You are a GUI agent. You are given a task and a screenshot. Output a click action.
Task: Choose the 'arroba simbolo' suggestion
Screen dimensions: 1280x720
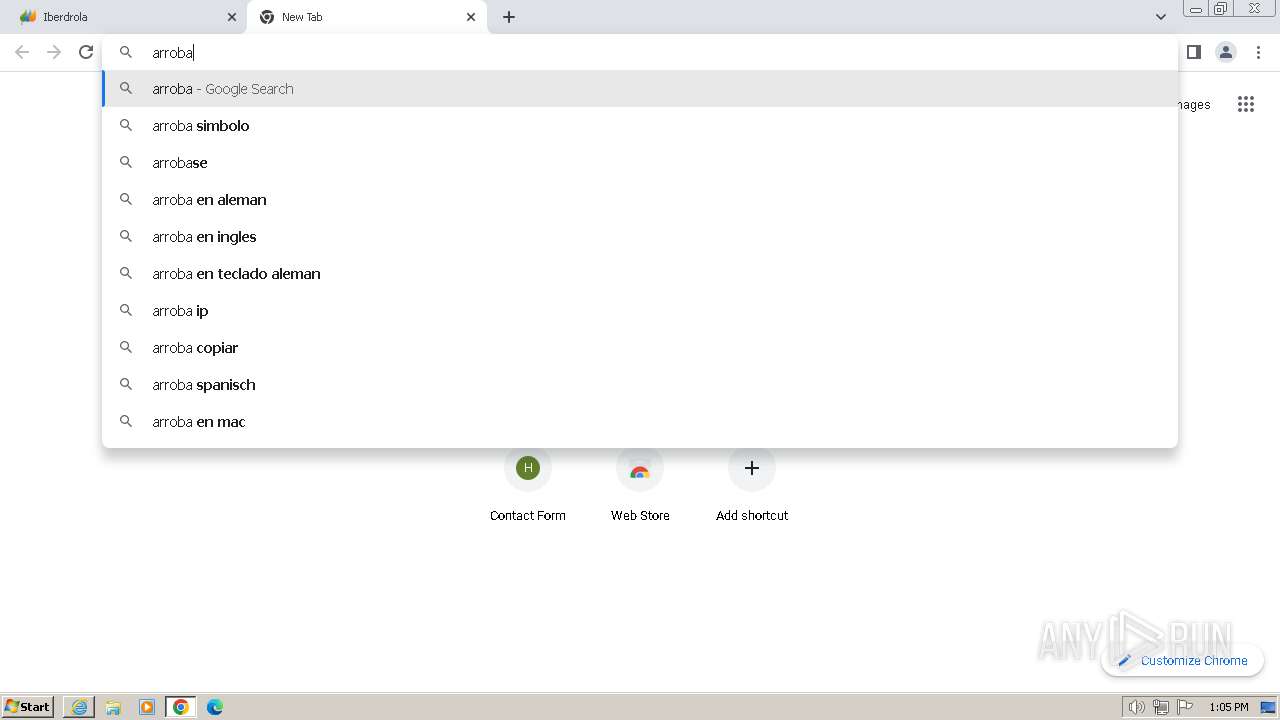(x=640, y=126)
